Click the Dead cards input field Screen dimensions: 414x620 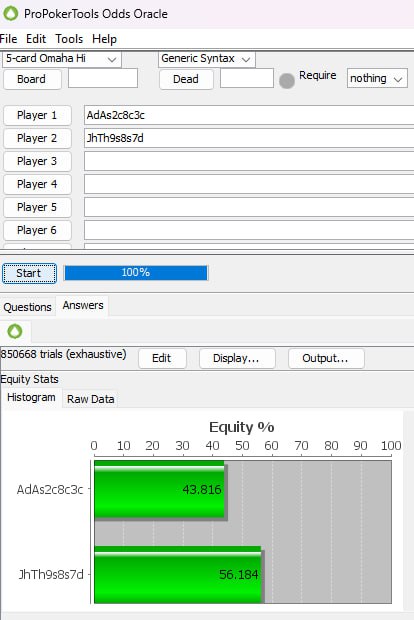coord(247,78)
